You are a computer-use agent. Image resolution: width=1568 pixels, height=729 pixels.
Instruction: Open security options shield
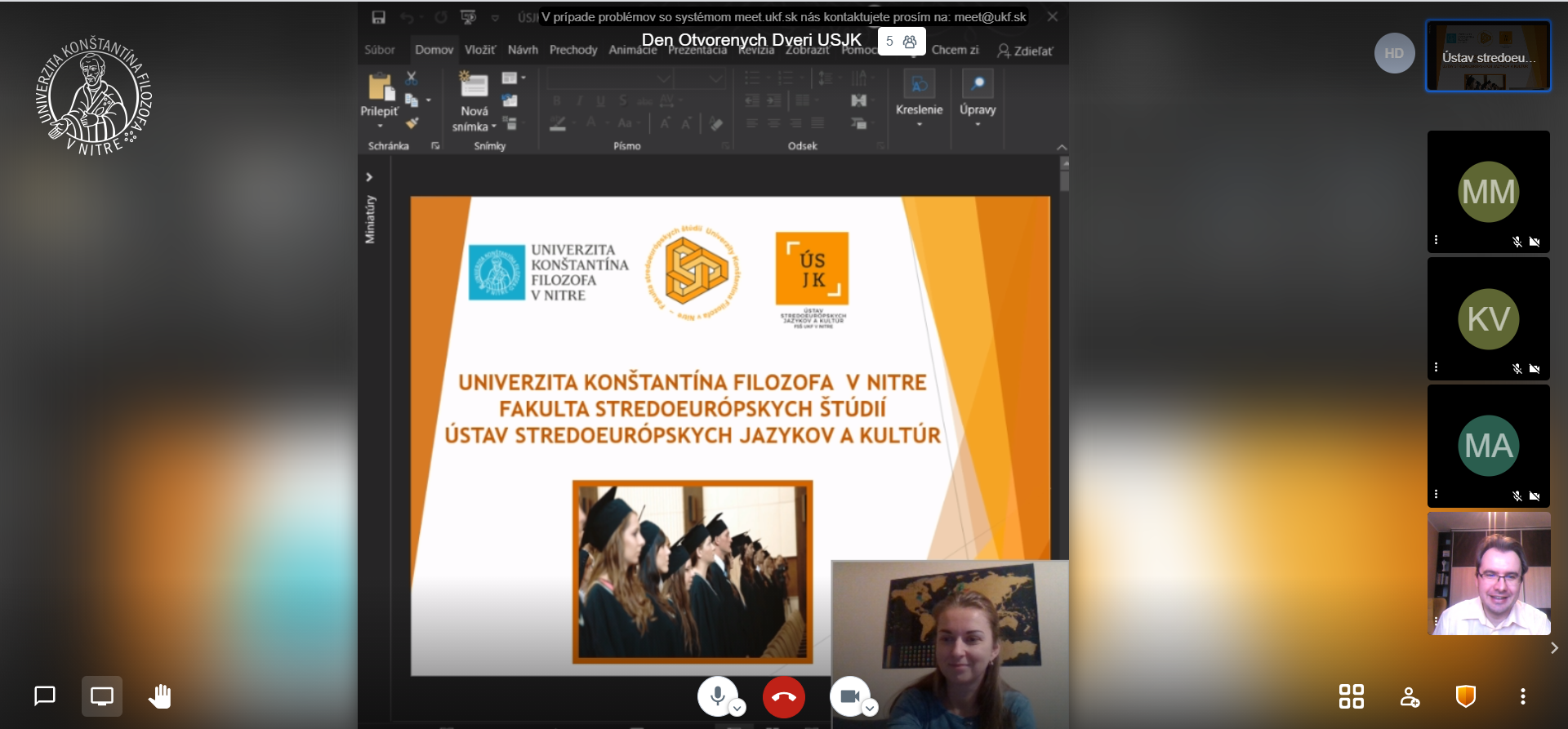[1466, 696]
